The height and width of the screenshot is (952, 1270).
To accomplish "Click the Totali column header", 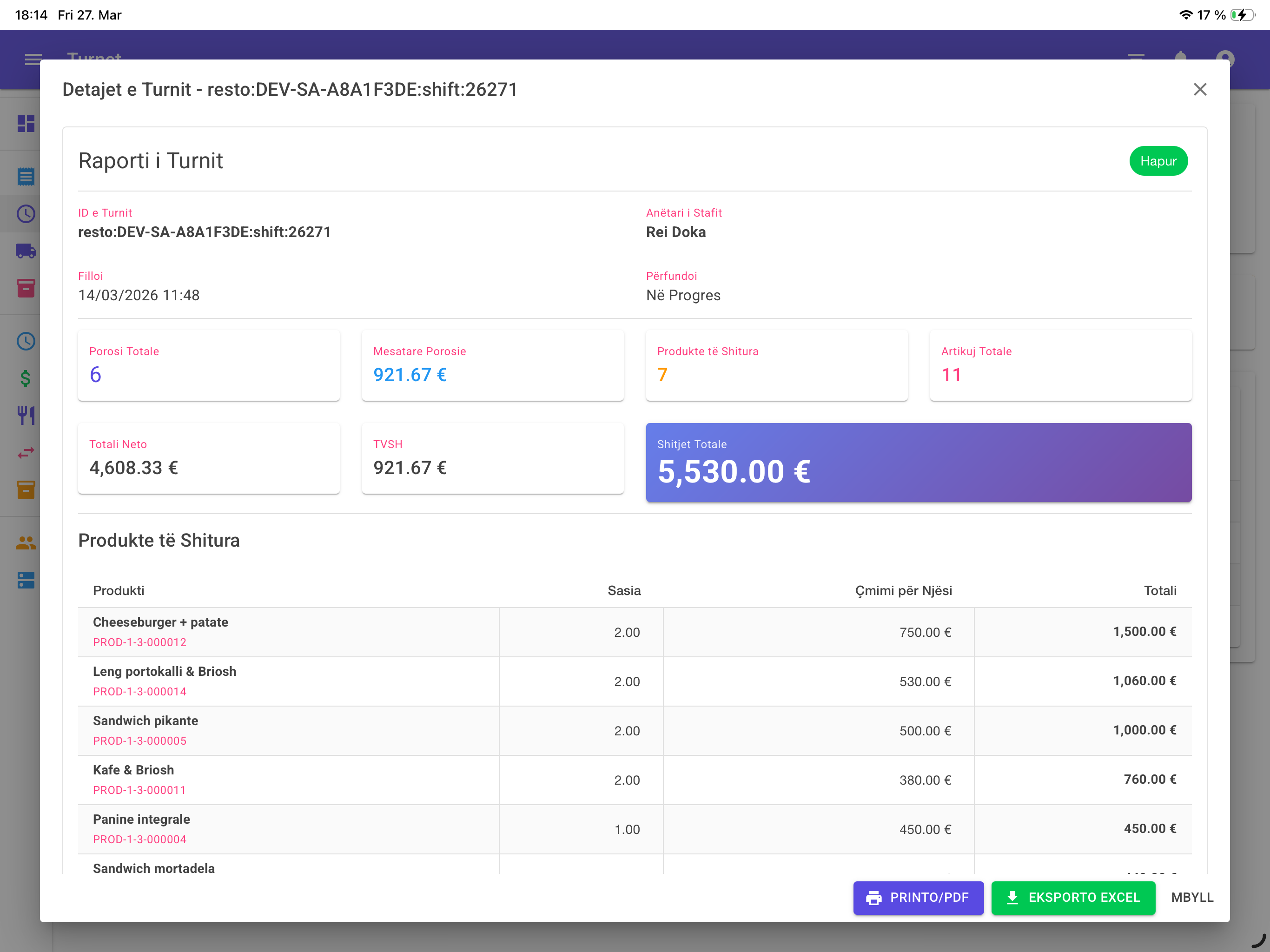I will click(1160, 591).
